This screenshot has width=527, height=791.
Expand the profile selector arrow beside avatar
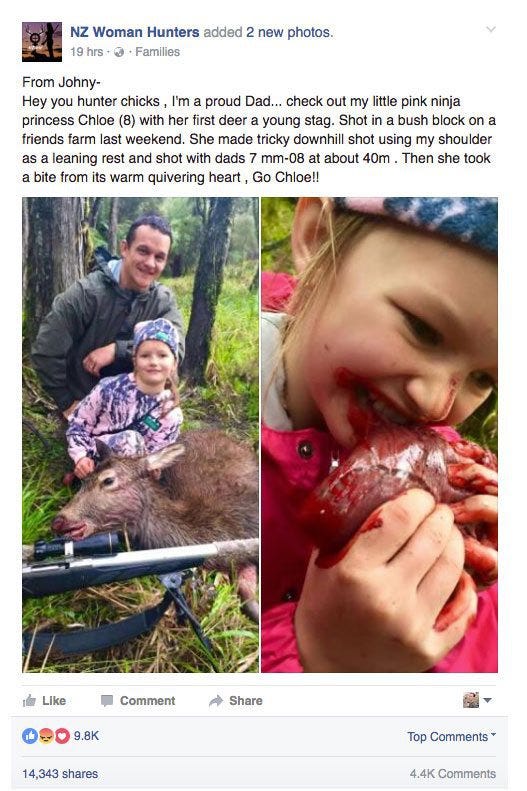[x=487, y=700]
